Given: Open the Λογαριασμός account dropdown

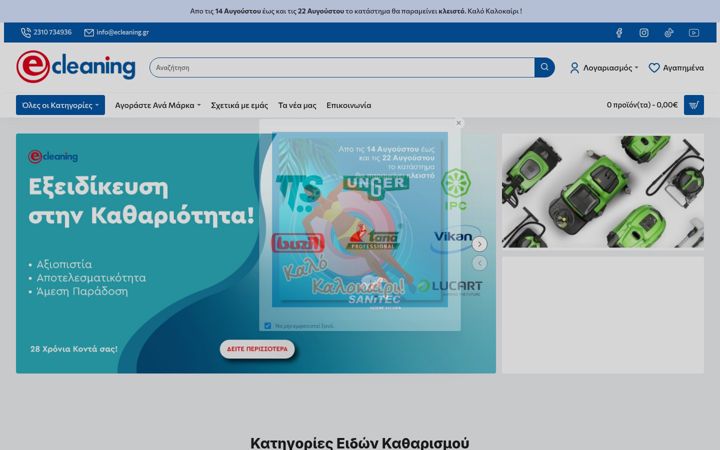Looking at the screenshot, I should pyautogui.click(x=604, y=68).
